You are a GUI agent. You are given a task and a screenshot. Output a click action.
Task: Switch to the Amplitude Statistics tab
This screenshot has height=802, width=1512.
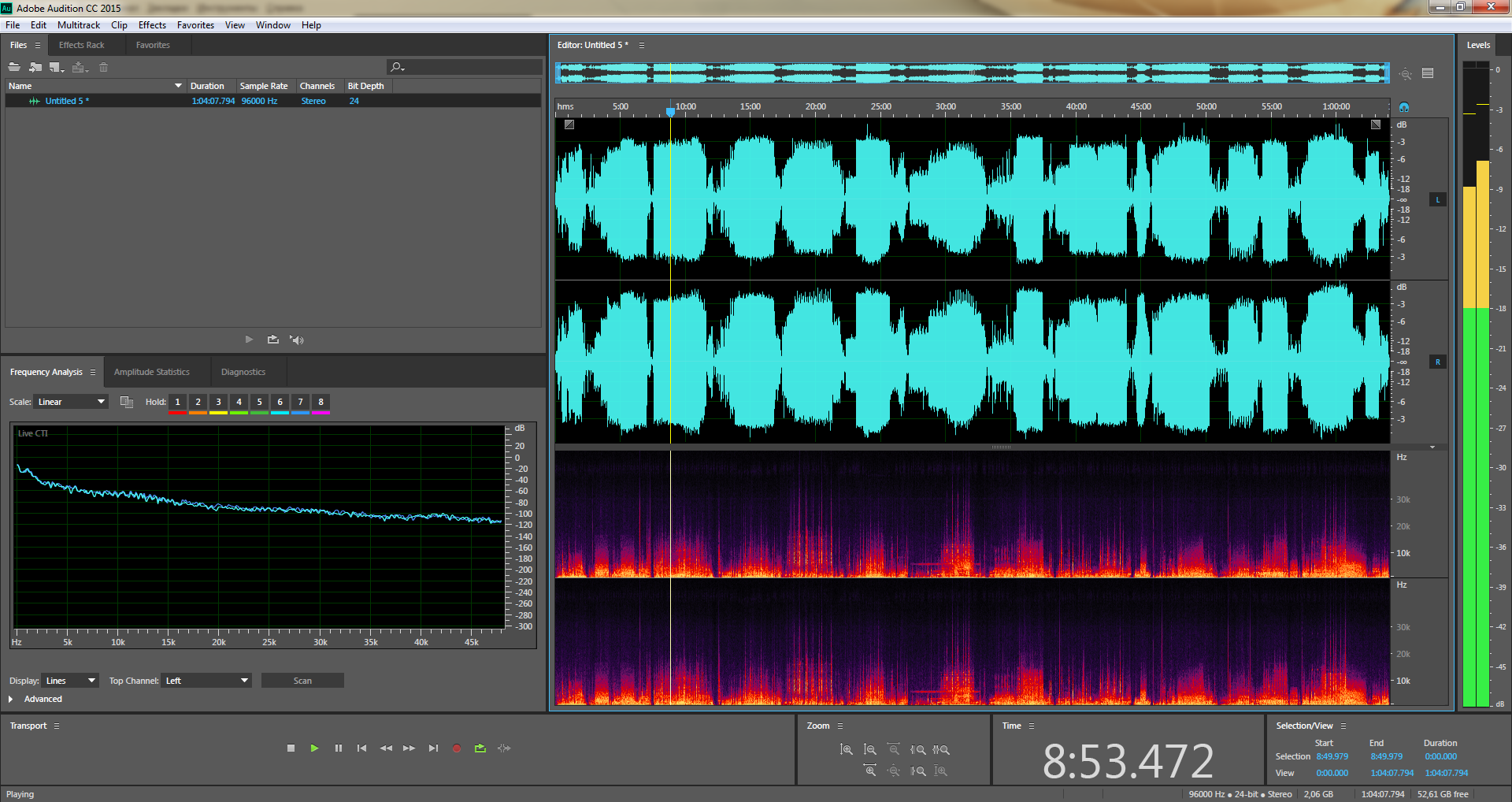click(152, 372)
